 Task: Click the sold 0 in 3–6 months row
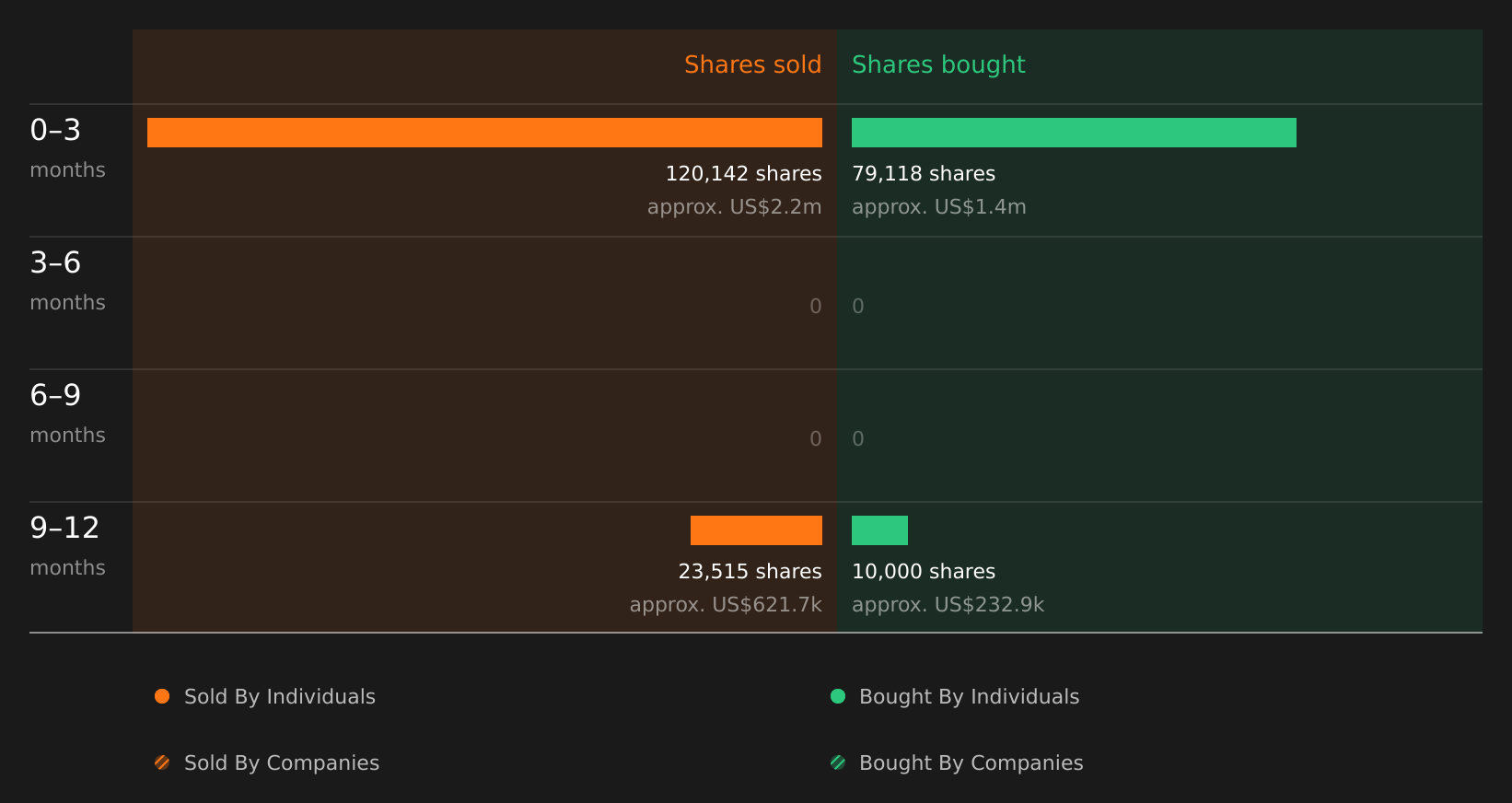click(x=816, y=307)
